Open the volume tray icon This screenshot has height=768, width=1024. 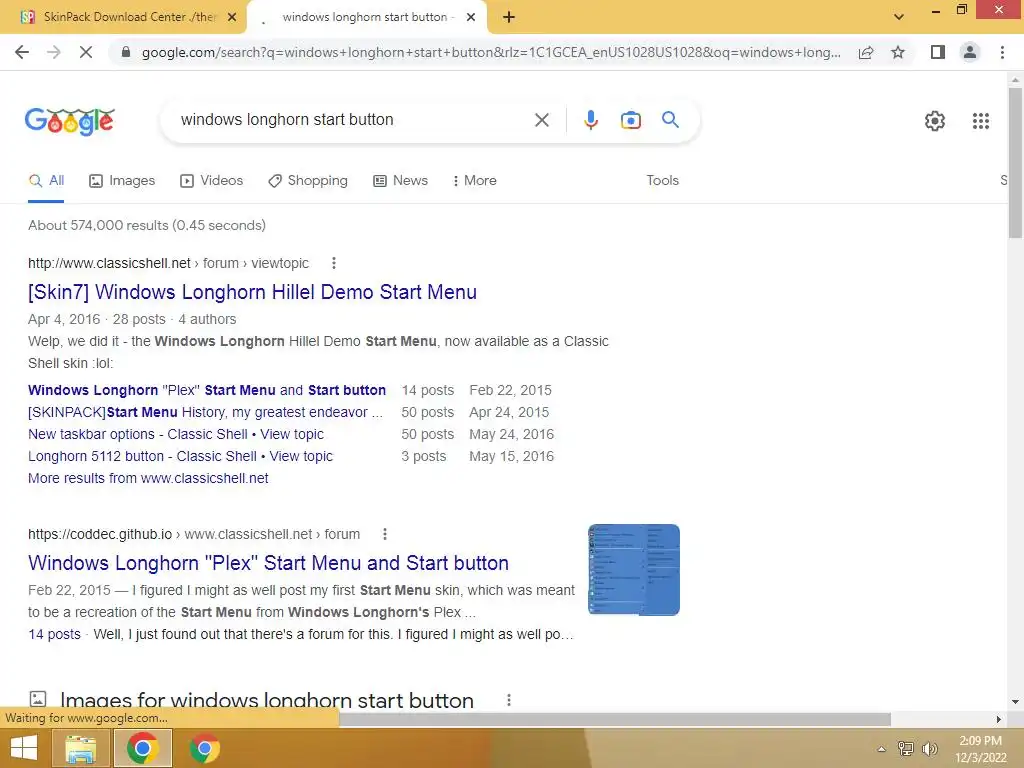pos(929,749)
